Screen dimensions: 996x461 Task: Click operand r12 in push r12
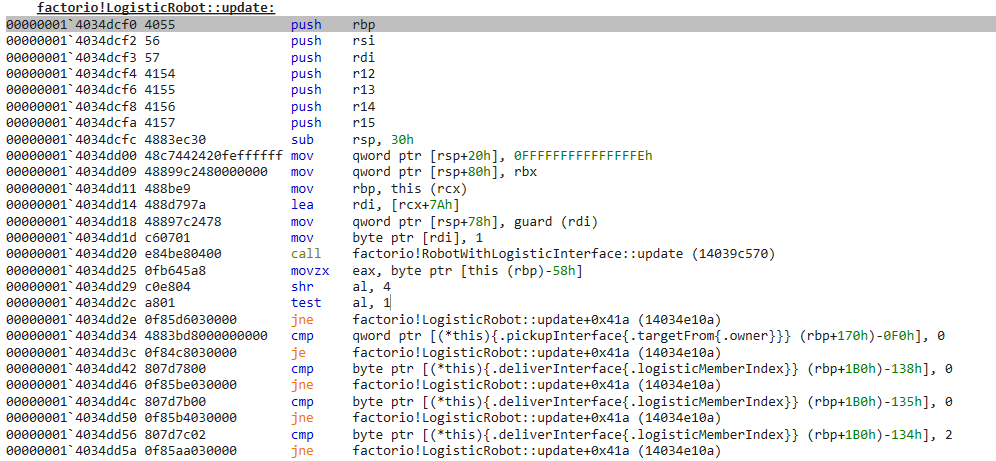[363, 74]
